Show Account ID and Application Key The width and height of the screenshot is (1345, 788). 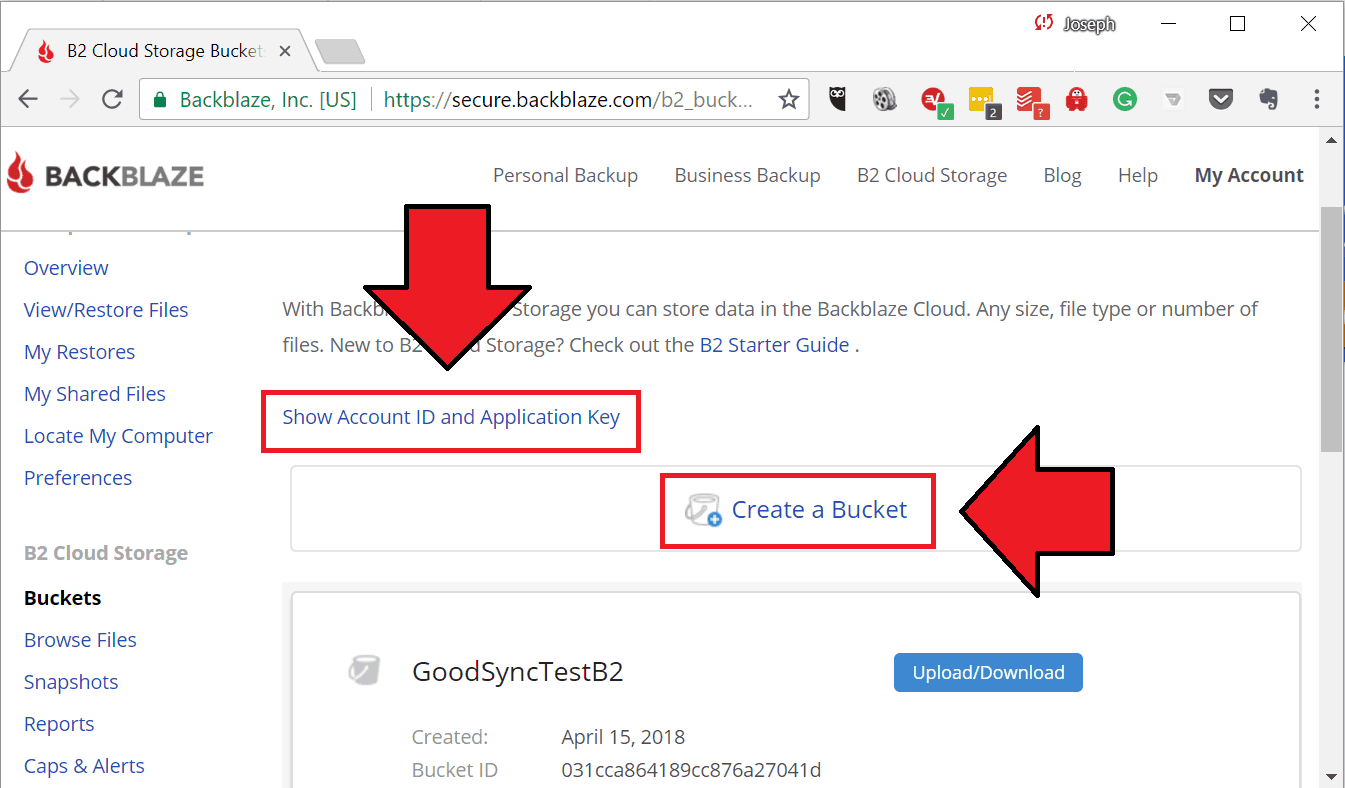[x=451, y=417]
